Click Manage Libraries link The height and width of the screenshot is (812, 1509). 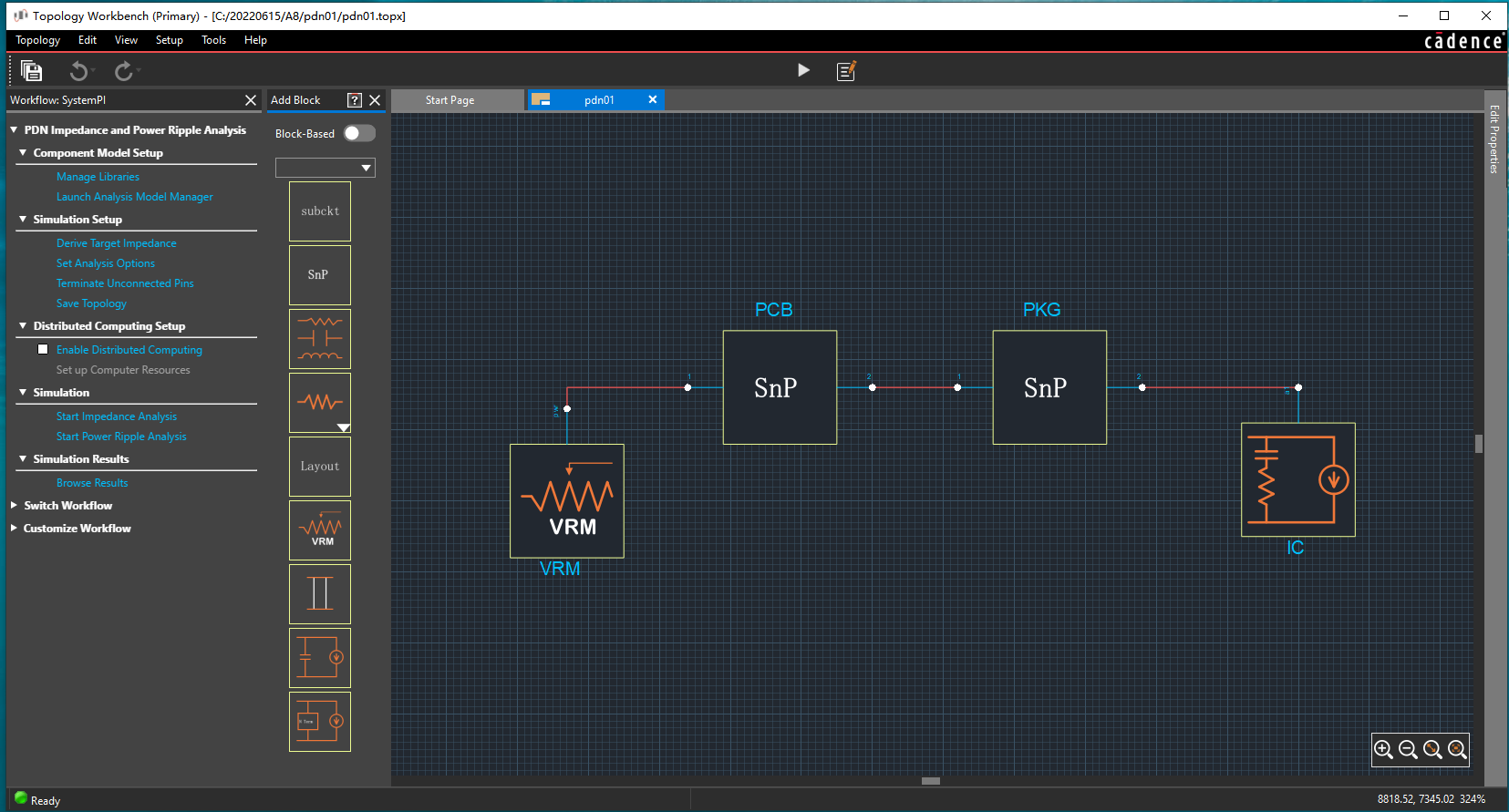pyautogui.click(x=98, y=177)
